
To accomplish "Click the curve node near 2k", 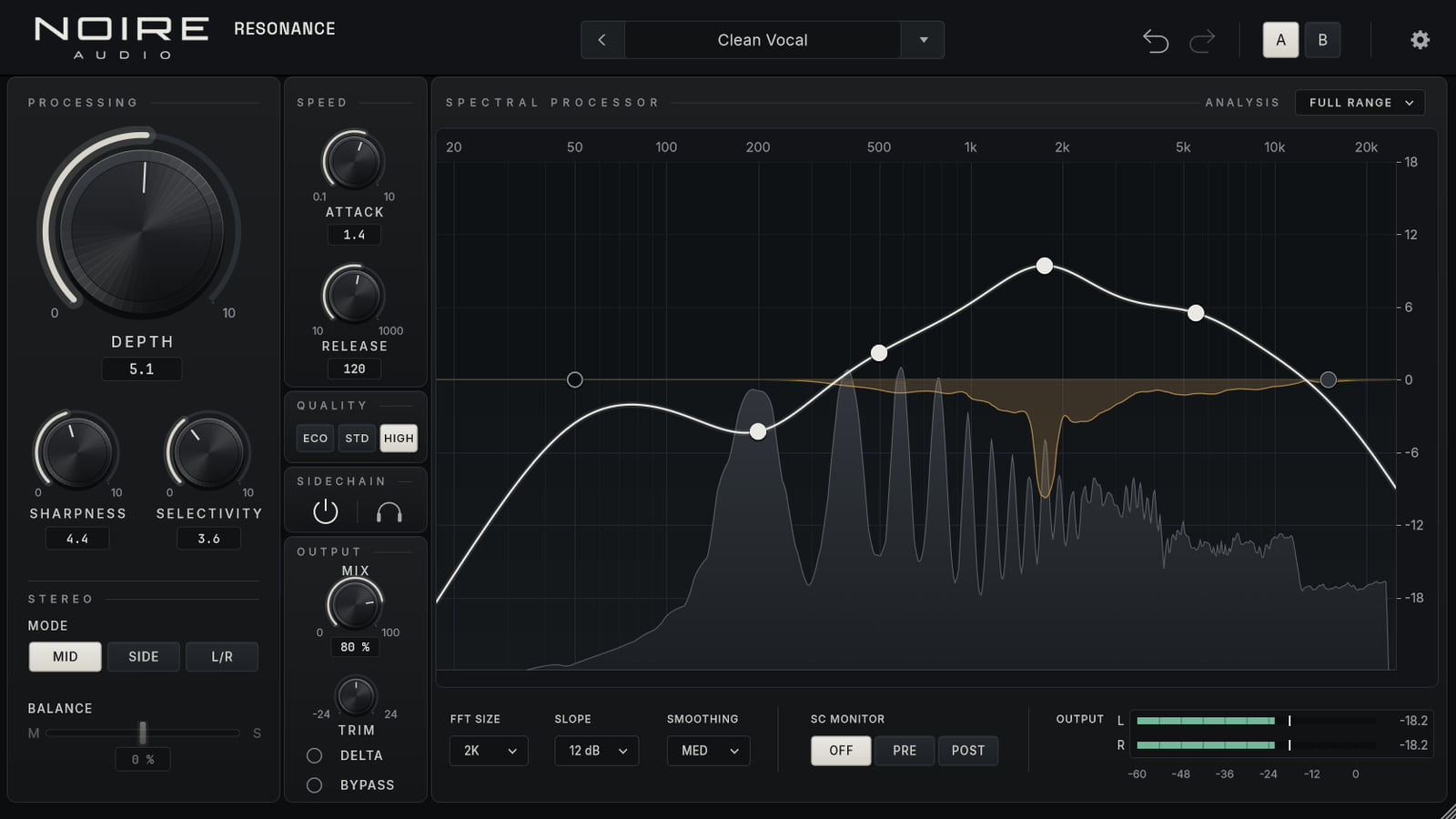I will pyautogui.click(x=1045, y=266).
